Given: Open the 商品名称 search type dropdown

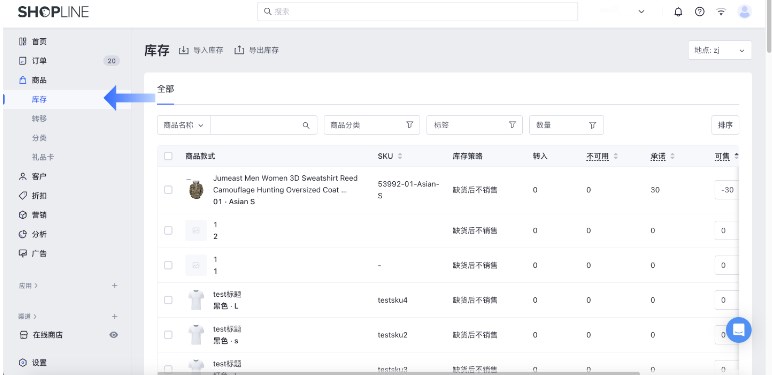Looking at the screenshot, I should 184,125.
